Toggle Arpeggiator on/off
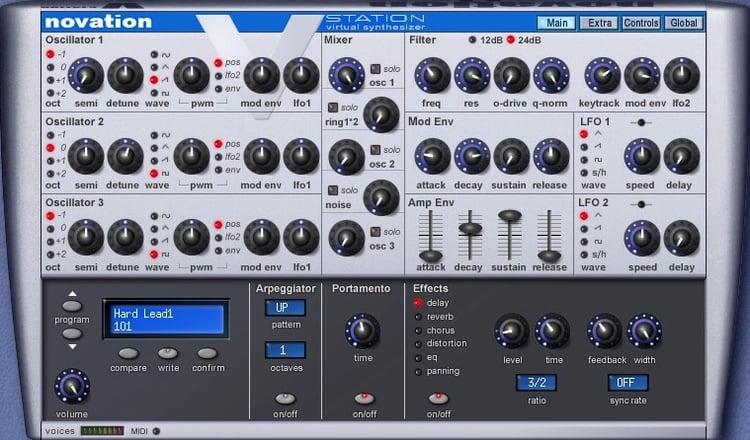Screen dimensions: 750x440 tap(286, 398)
